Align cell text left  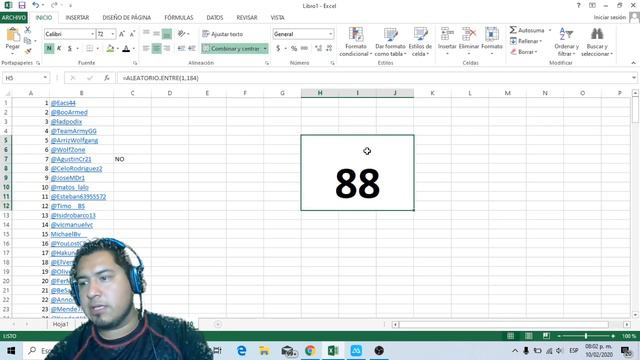(146, 49)
